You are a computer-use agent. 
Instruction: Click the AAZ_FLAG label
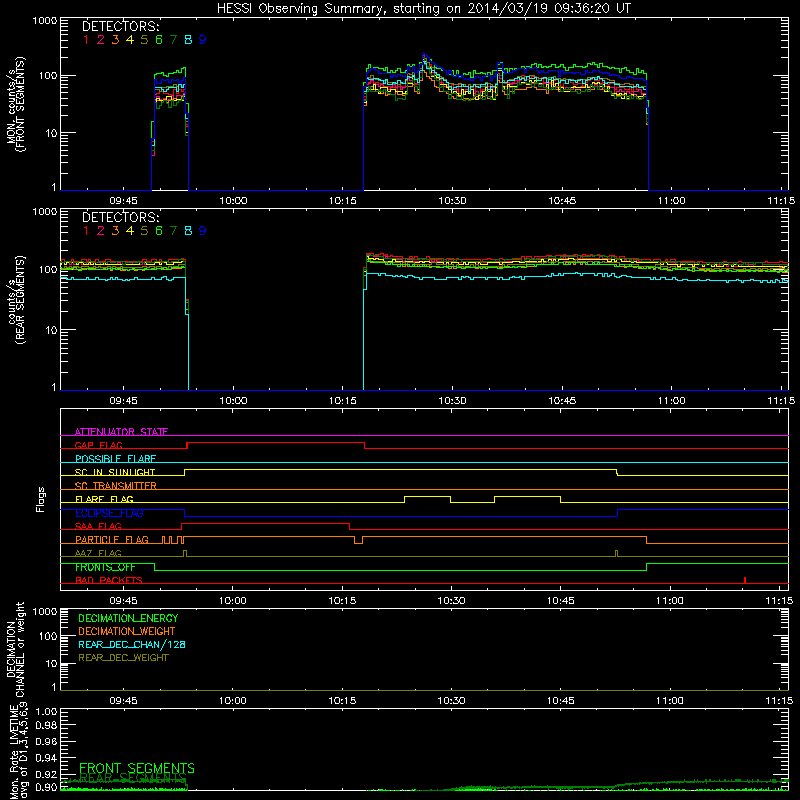click(x=98, y=553)
